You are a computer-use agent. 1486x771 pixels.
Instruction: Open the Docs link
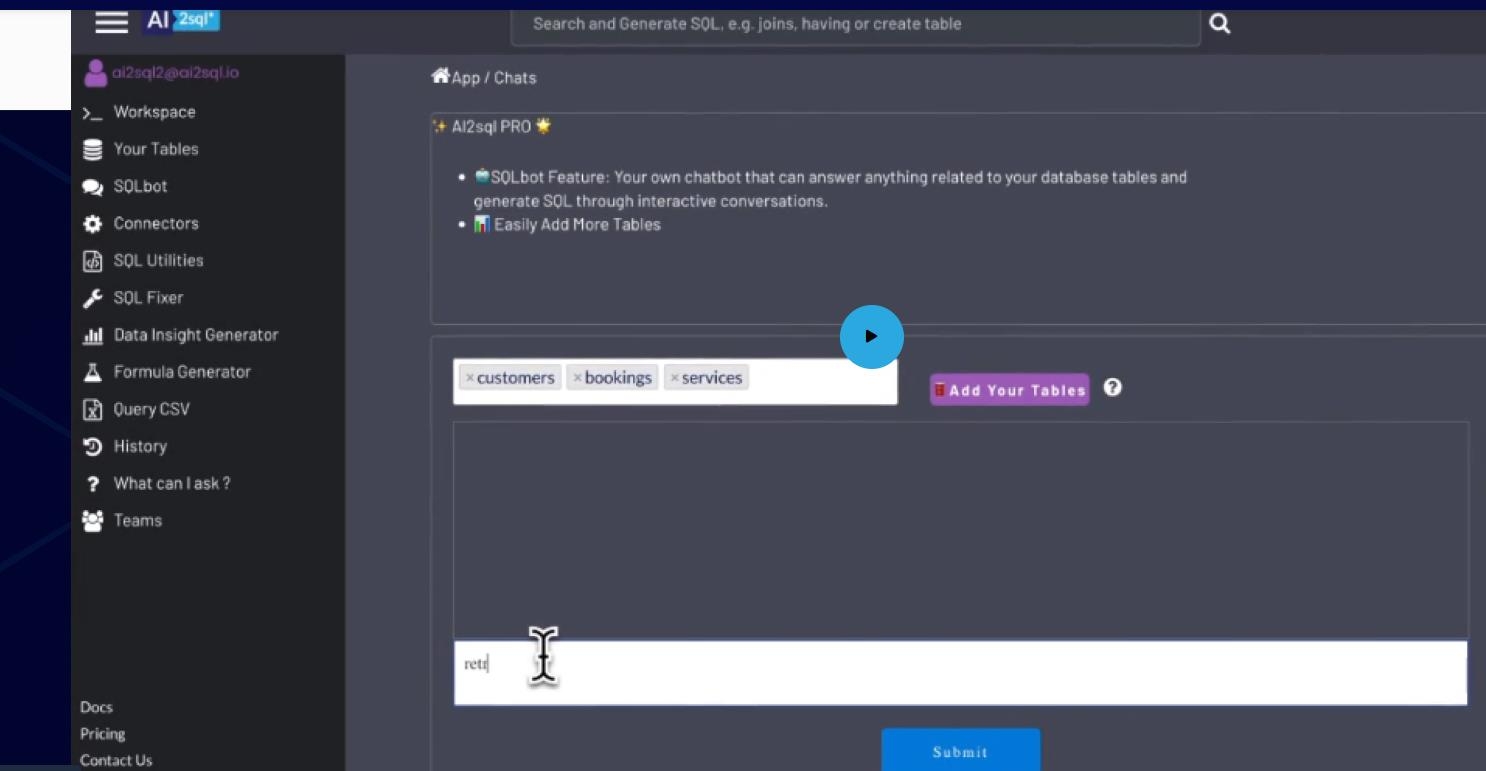96,707
